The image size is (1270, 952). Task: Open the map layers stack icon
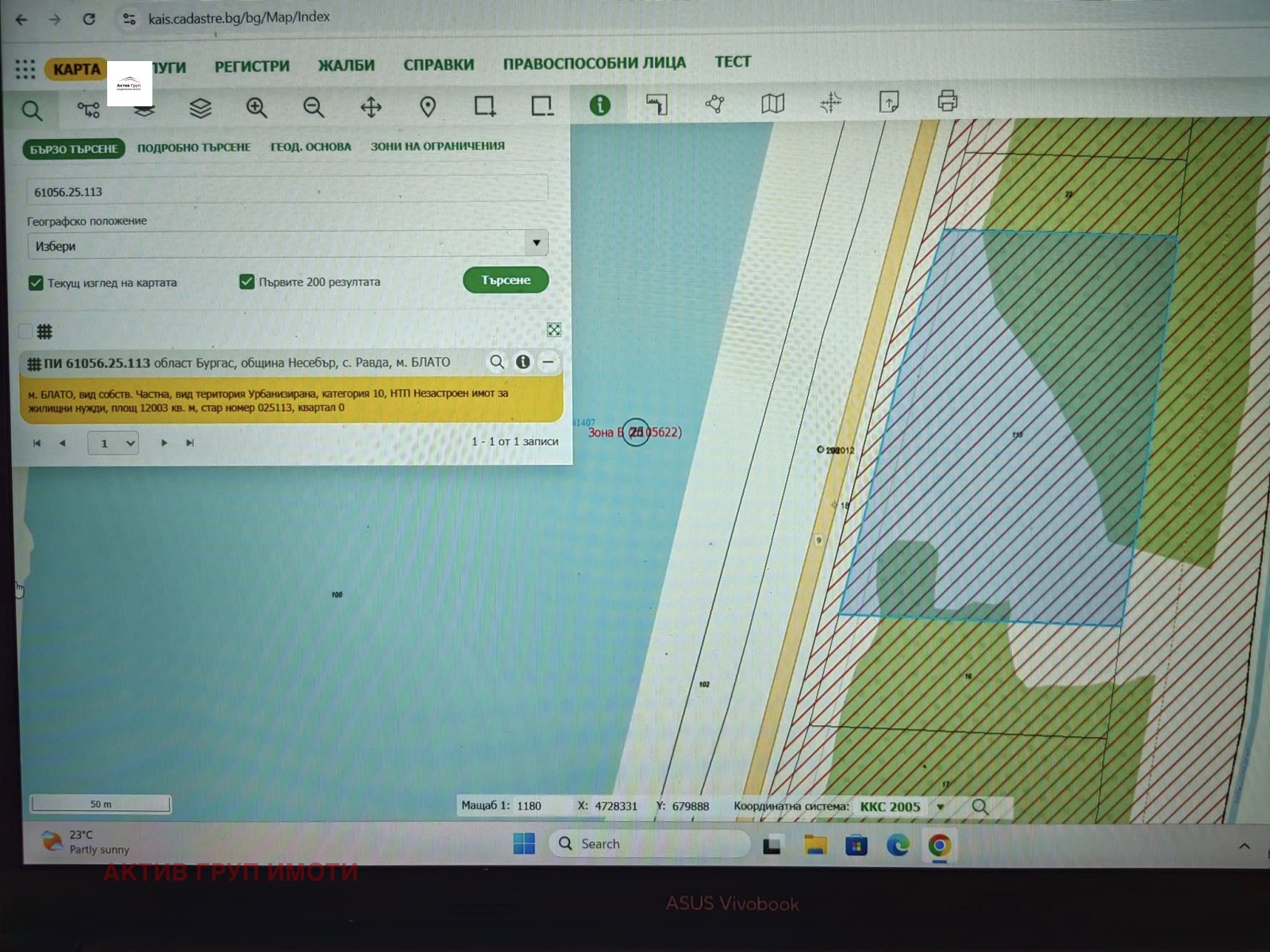[x=200, y=108]
